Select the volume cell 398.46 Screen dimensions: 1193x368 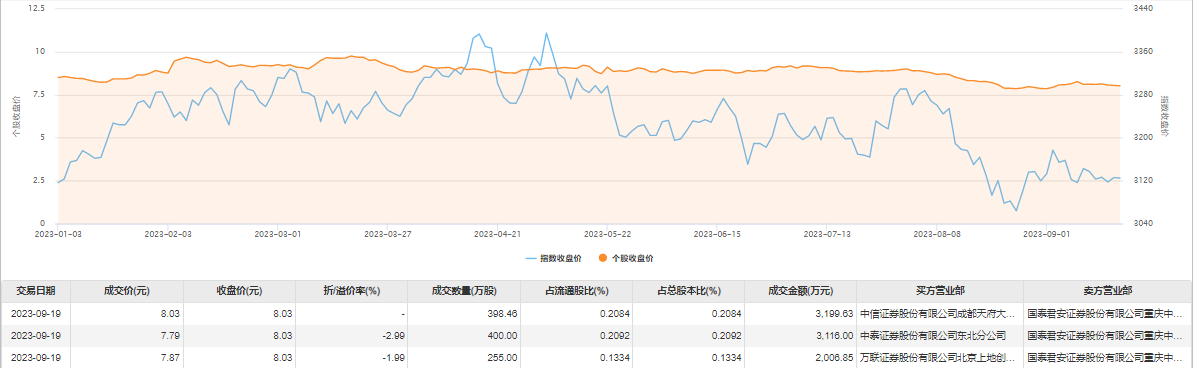click(502, 313)
